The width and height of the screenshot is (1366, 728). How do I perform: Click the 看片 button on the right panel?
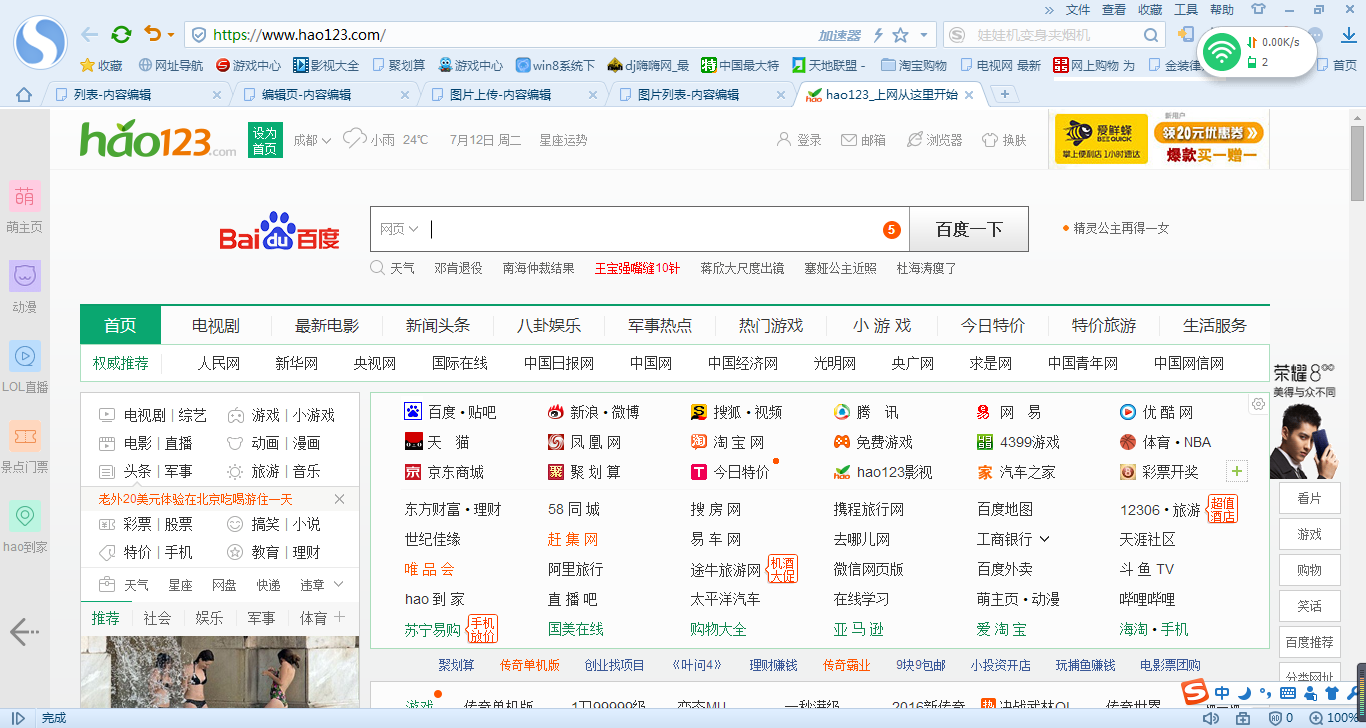click(1309, 498)
